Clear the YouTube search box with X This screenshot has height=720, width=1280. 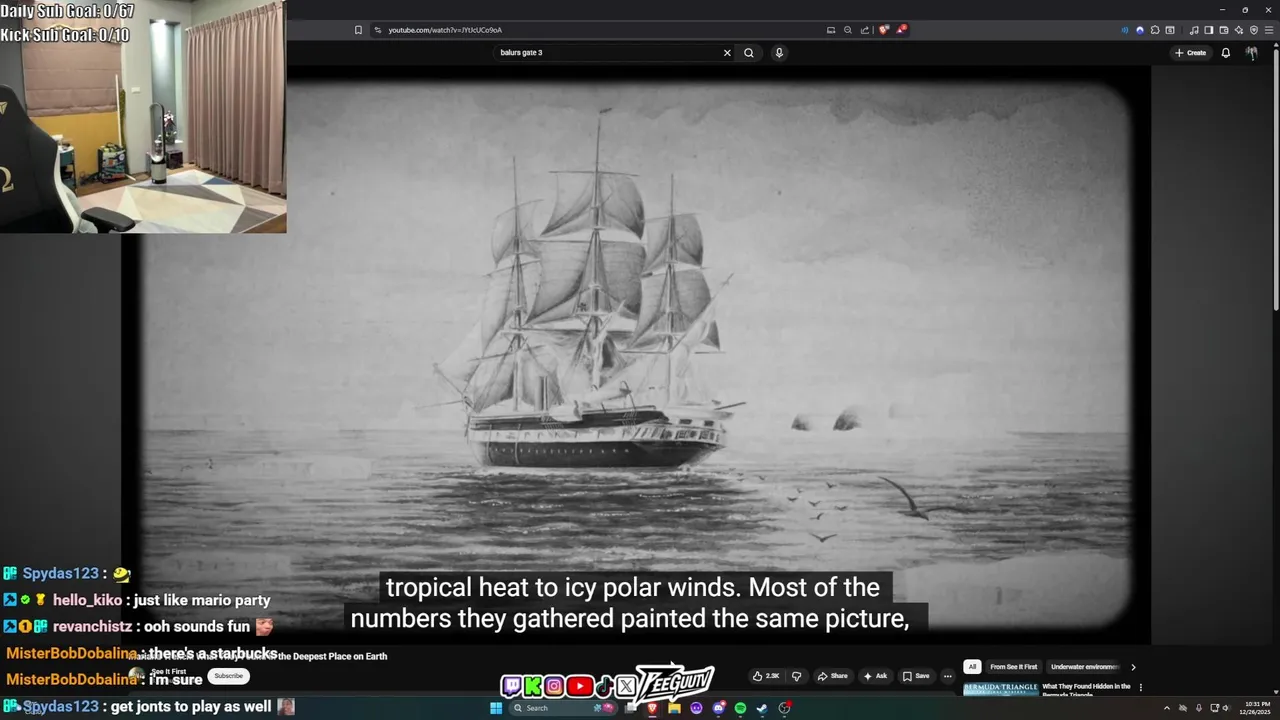coord(727,53)
